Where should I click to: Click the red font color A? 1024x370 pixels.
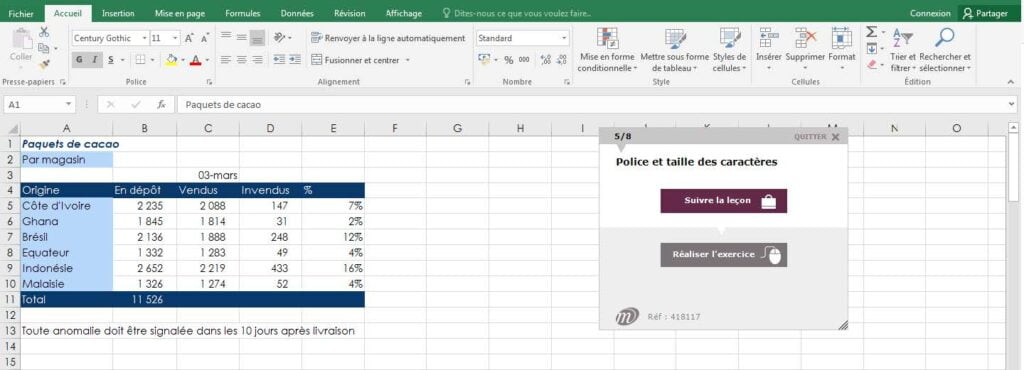point(195,59)
